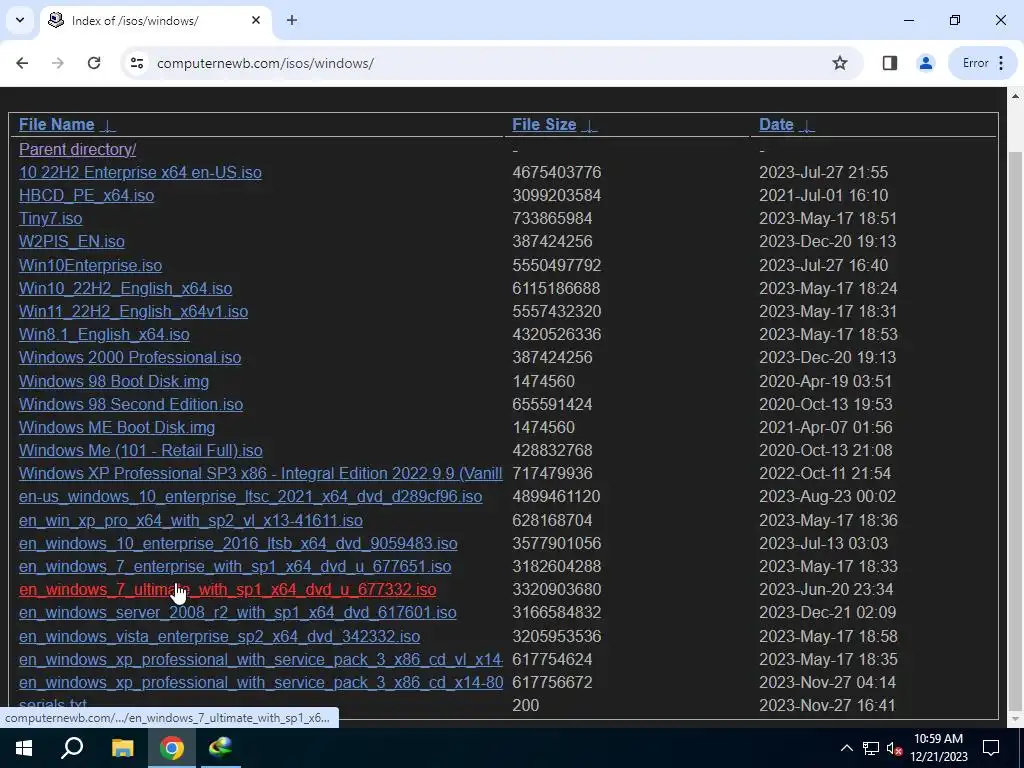1024x768 pixels.
Task: Download HBCD_PE_x64.iso
Action: point(86,195)
